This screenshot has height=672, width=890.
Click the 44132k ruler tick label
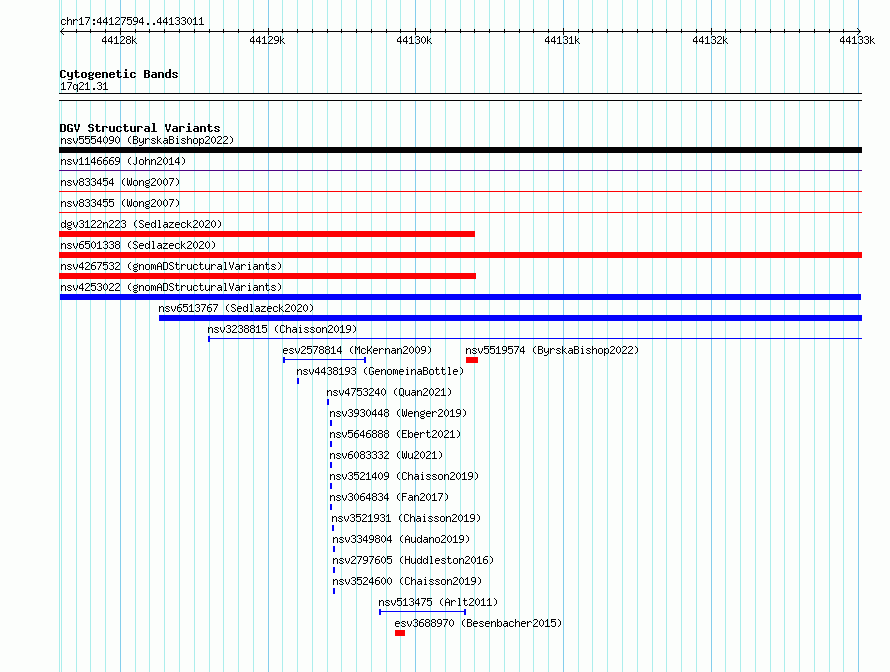point(710,40)
